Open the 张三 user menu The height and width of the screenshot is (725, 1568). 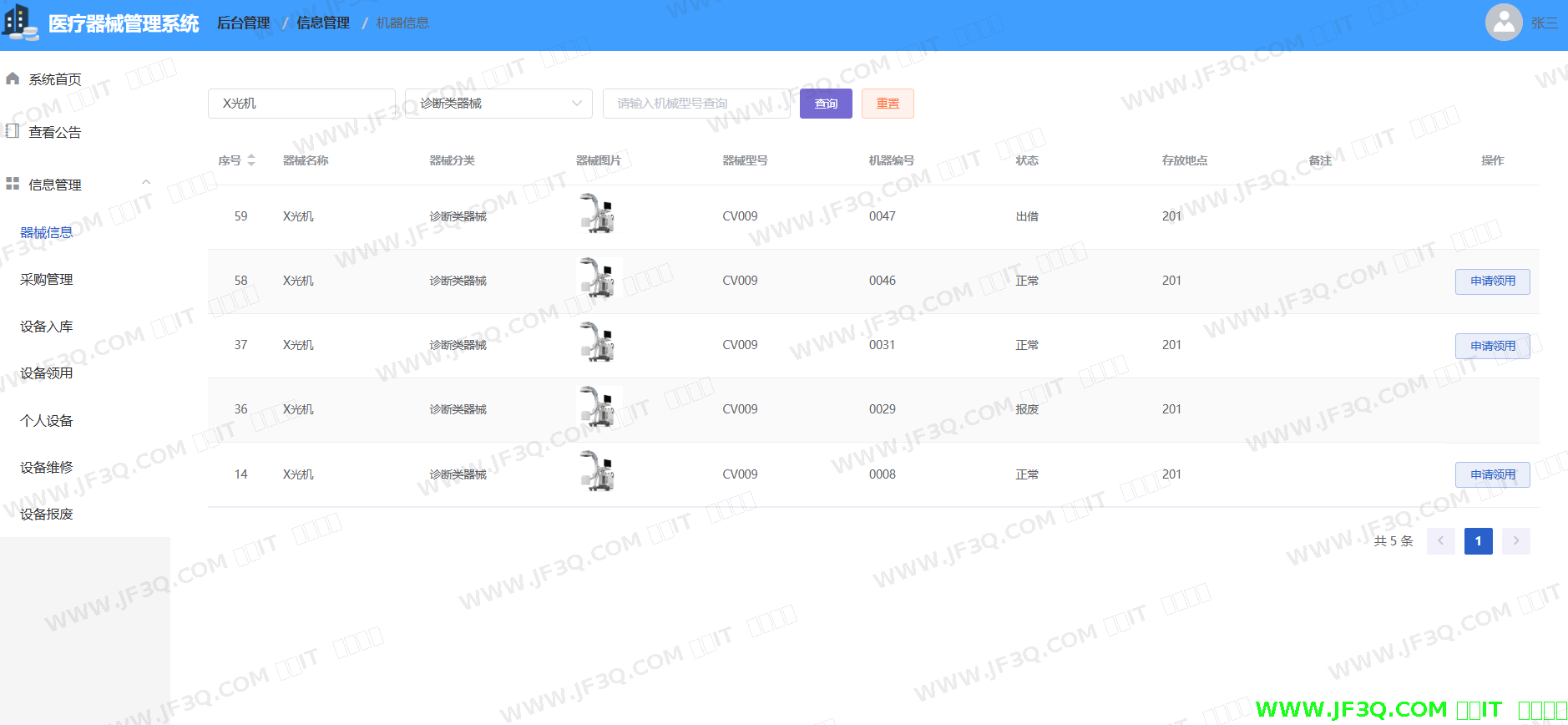pos(1544,23)
